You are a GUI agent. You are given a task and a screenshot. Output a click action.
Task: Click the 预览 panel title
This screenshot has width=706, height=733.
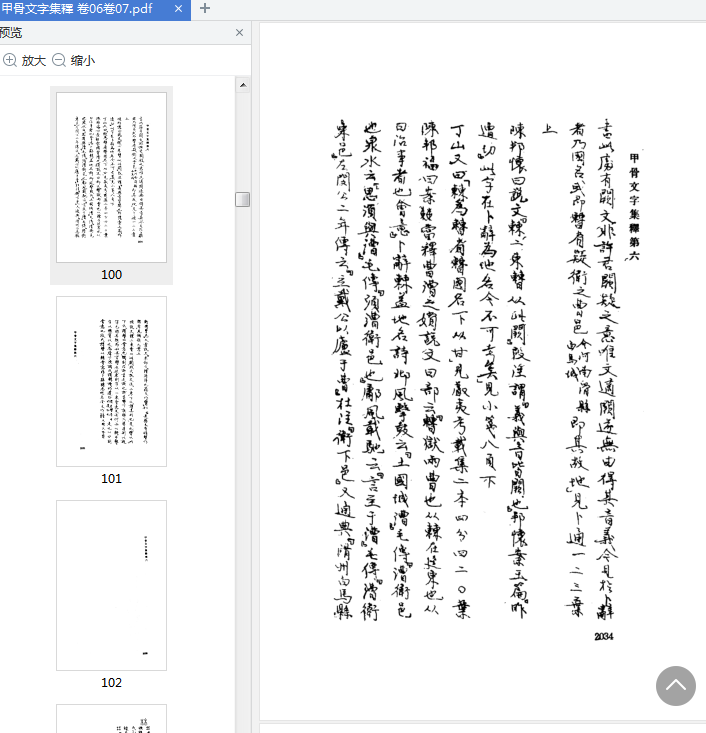[11, 33]
